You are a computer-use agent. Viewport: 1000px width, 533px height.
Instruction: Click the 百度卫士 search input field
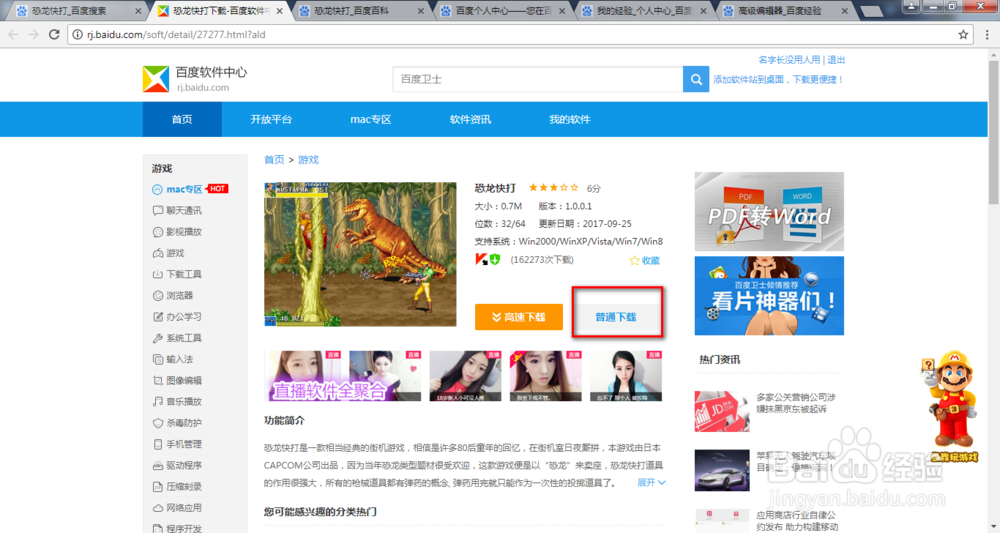[538, 79]
